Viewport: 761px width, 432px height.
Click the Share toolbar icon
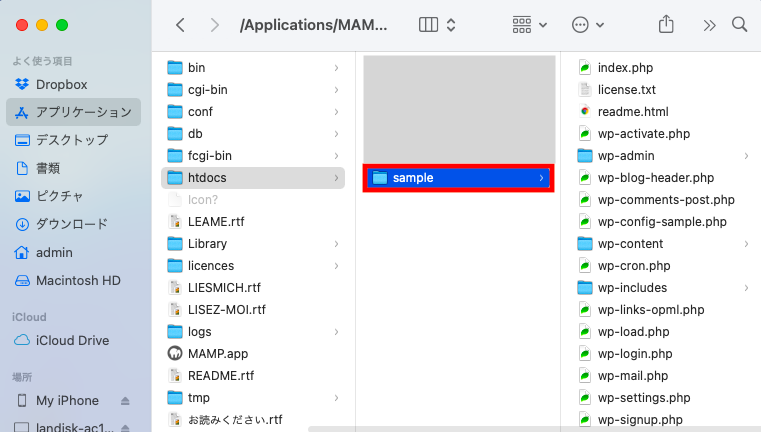pos(666,24)
